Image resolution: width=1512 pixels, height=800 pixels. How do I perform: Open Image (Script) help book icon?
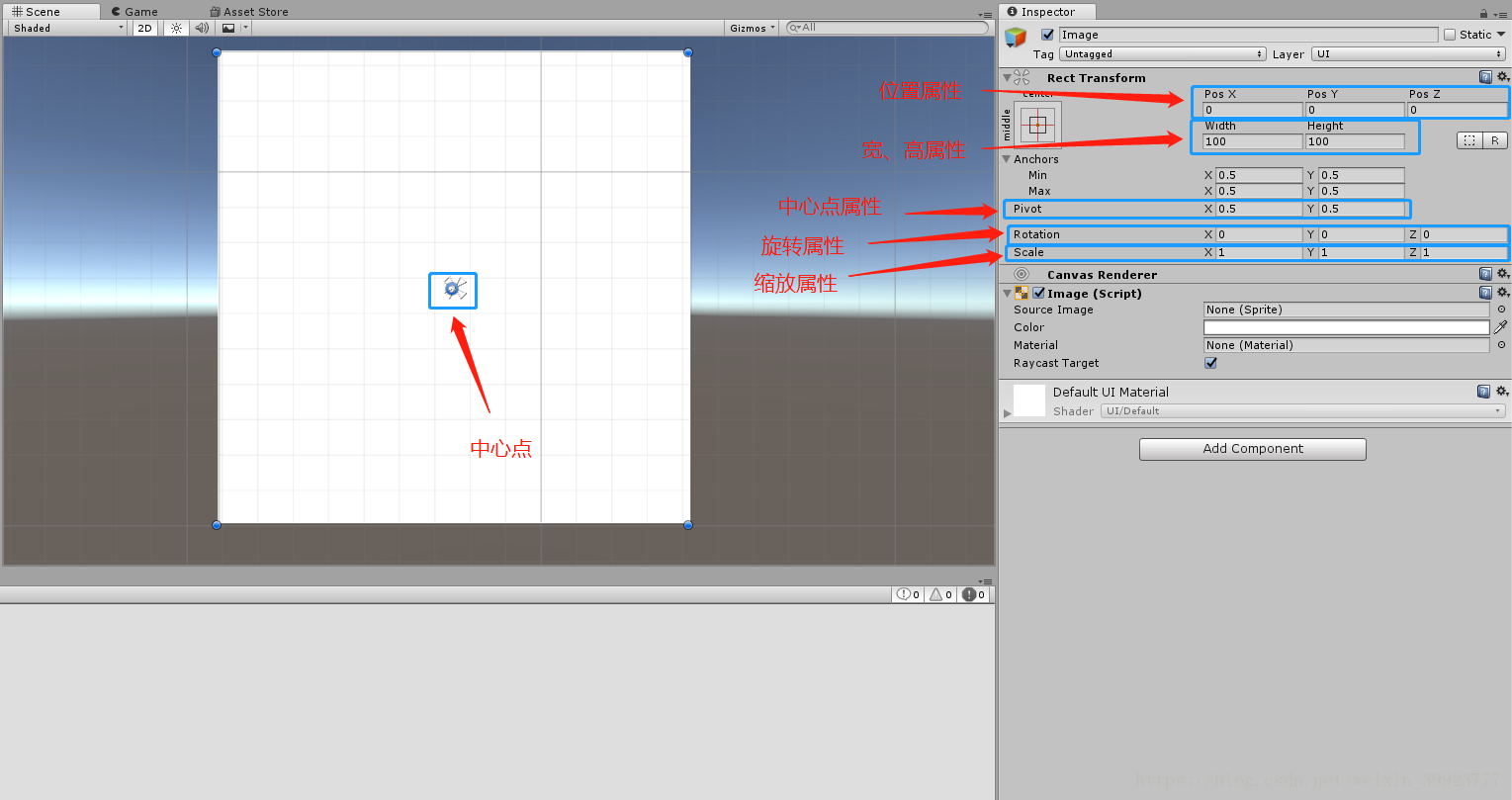(1485, 293)
